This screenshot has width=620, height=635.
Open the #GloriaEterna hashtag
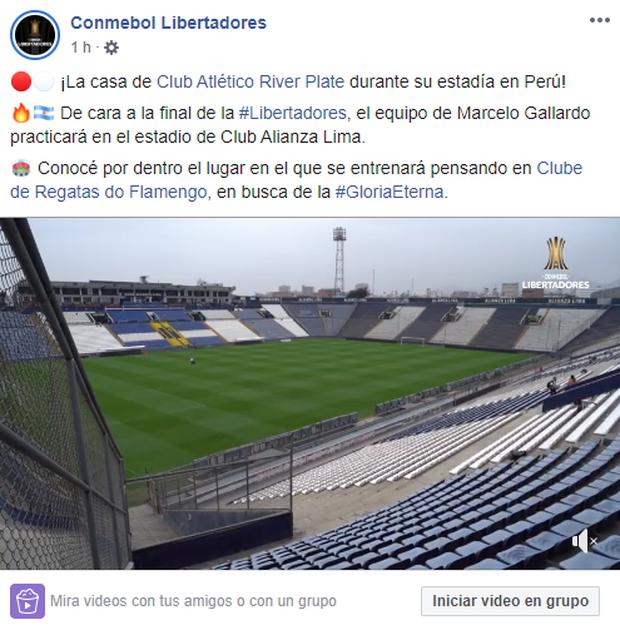390,192
